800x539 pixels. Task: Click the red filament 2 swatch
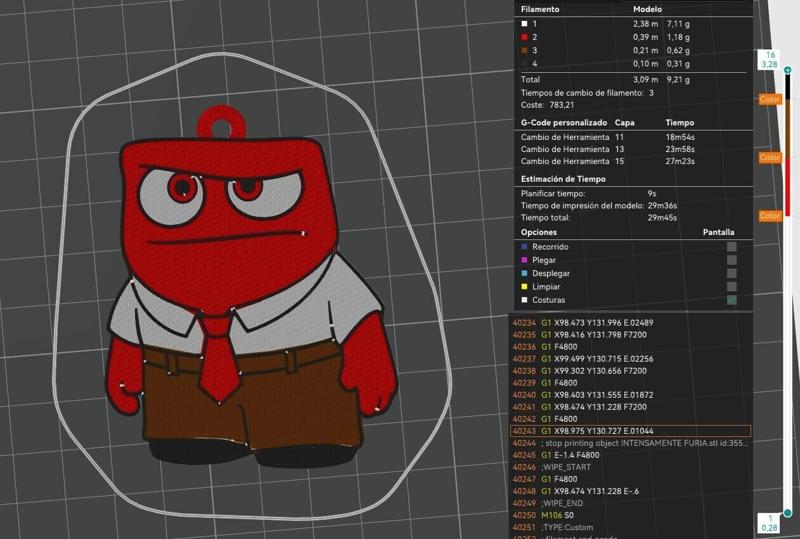pyautogui.click(x=524, y=36)
